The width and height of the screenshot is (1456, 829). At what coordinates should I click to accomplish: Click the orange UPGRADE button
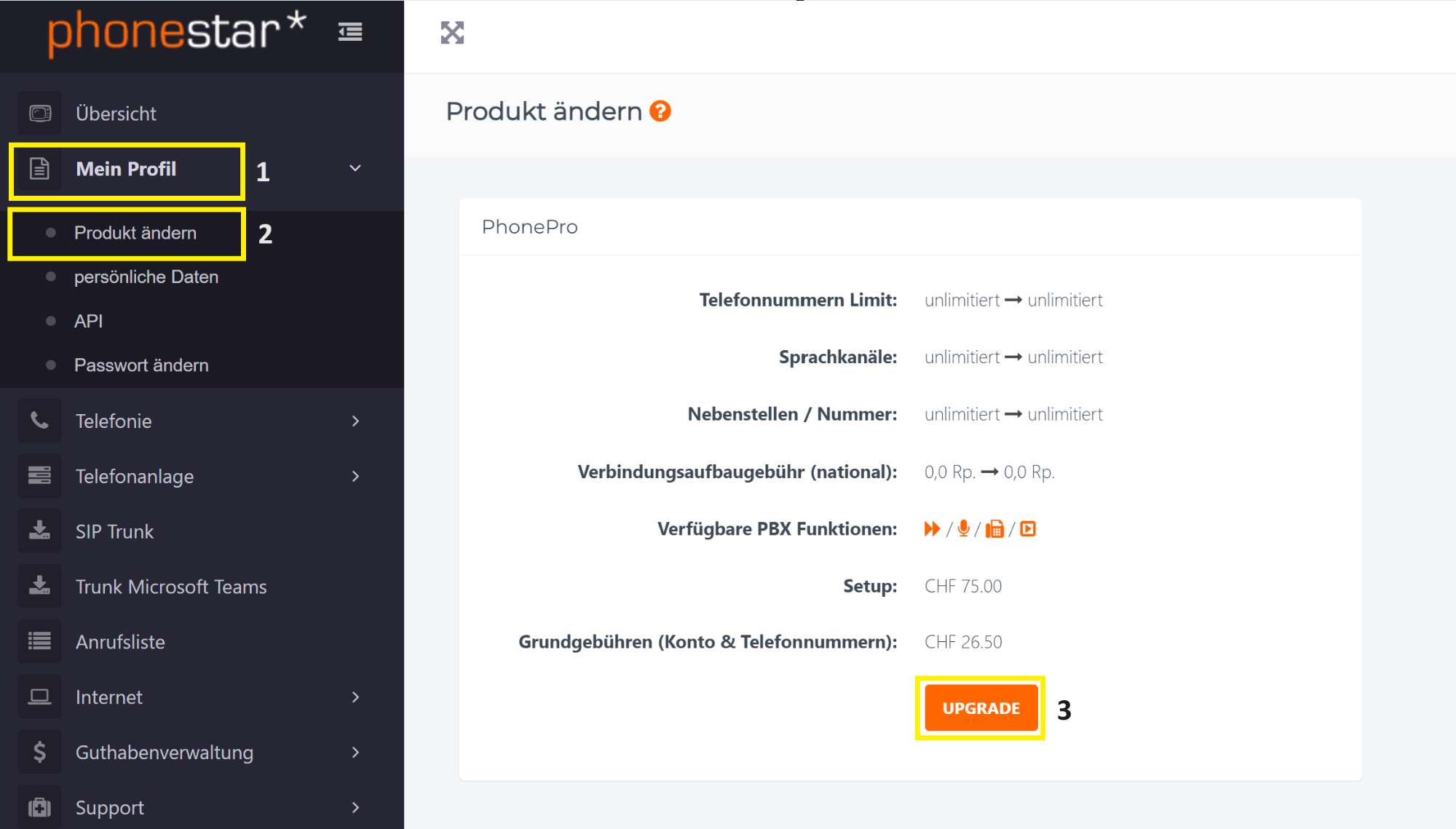[981, 707]
